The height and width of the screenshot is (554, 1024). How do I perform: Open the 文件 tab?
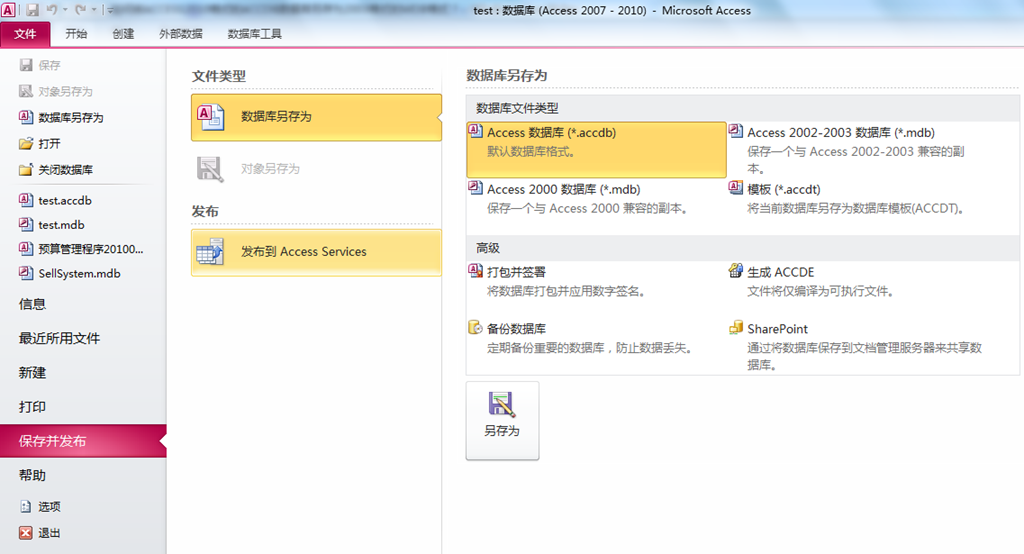click(x=25, y=34)
